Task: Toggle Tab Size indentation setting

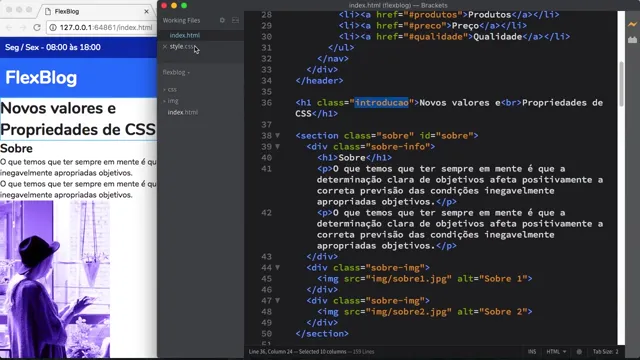Action: pyautogui.click(x=605, y=351)
